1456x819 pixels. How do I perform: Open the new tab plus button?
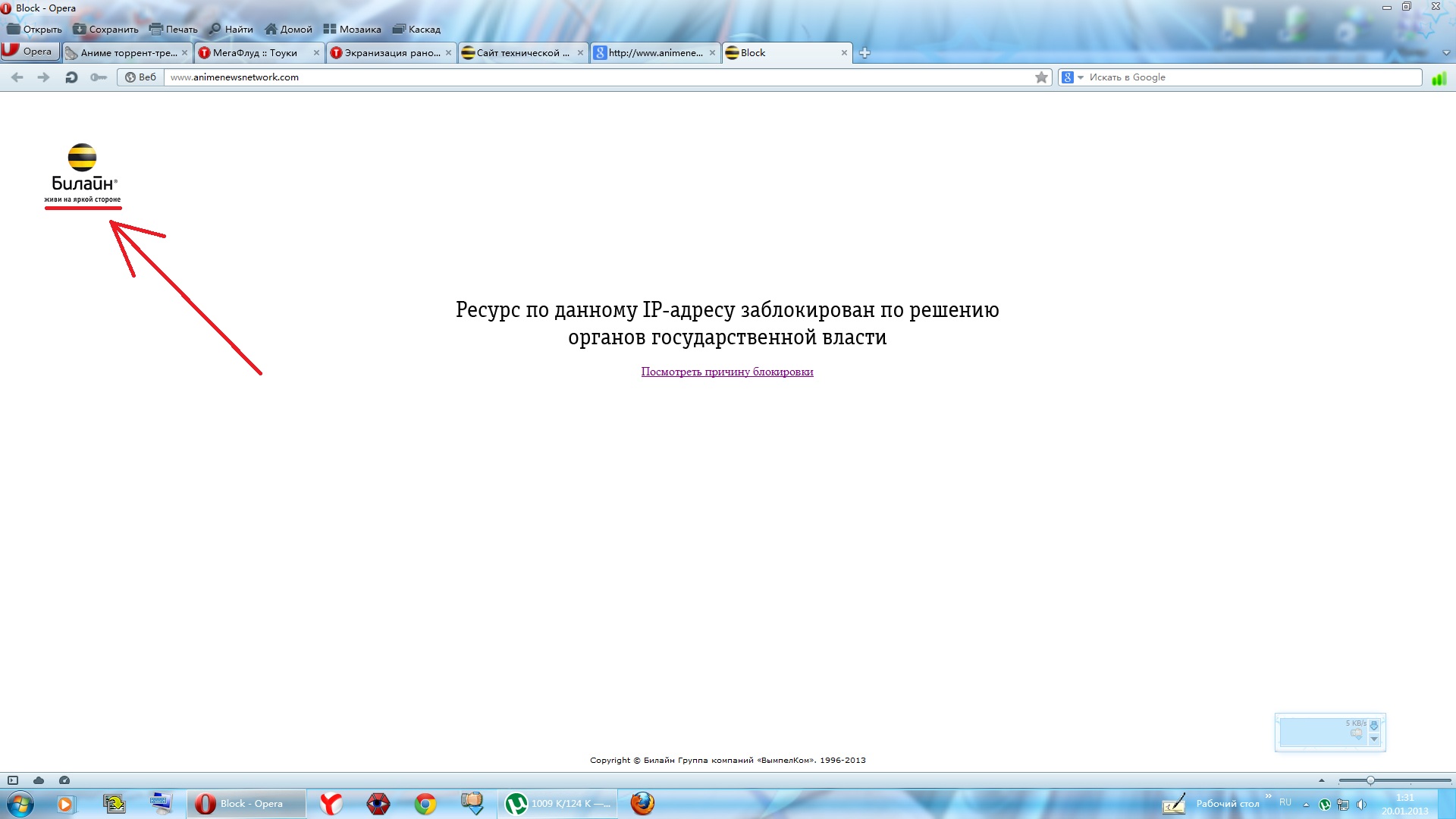[864, 53]
